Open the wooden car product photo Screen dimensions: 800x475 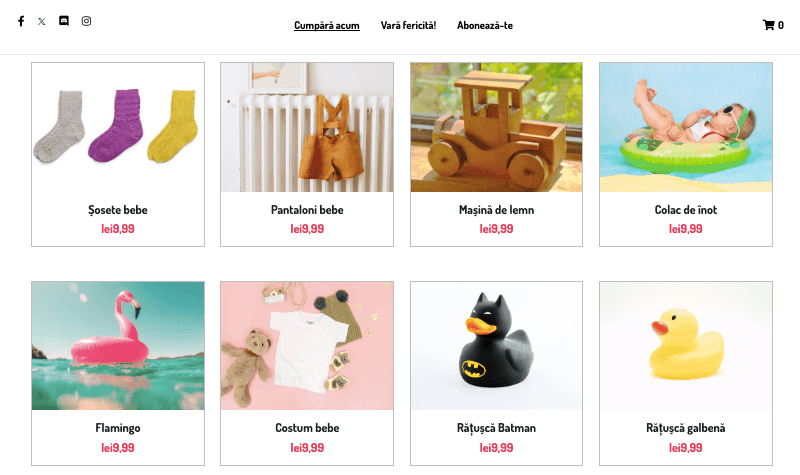click(x=496, y=127)
